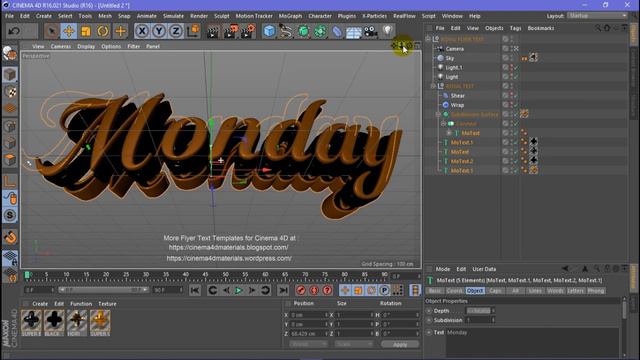Open the Layout dropdown

tap(597, 16)
